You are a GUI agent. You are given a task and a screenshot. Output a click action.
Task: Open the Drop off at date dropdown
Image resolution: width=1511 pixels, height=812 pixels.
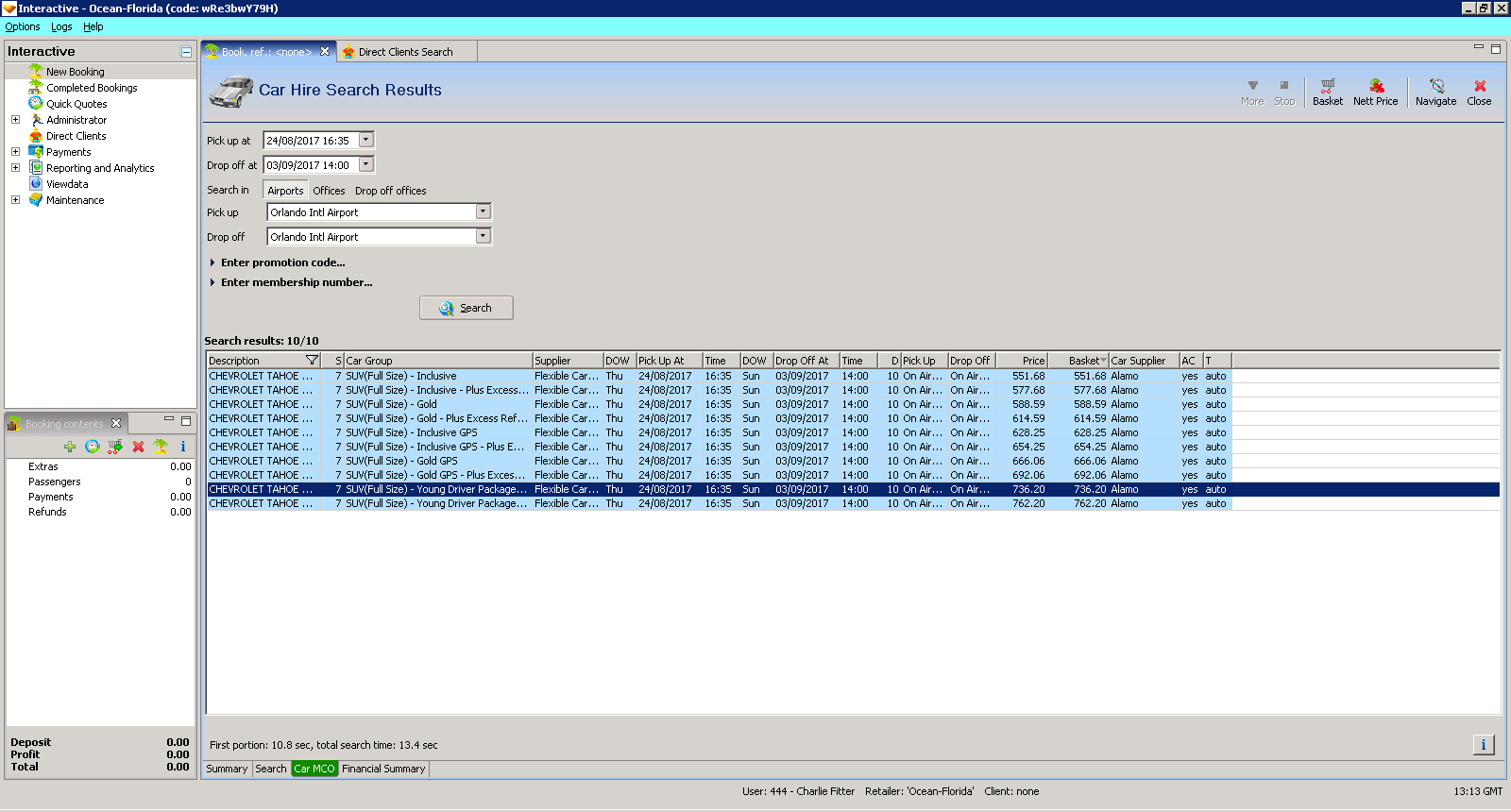(366, 164)
